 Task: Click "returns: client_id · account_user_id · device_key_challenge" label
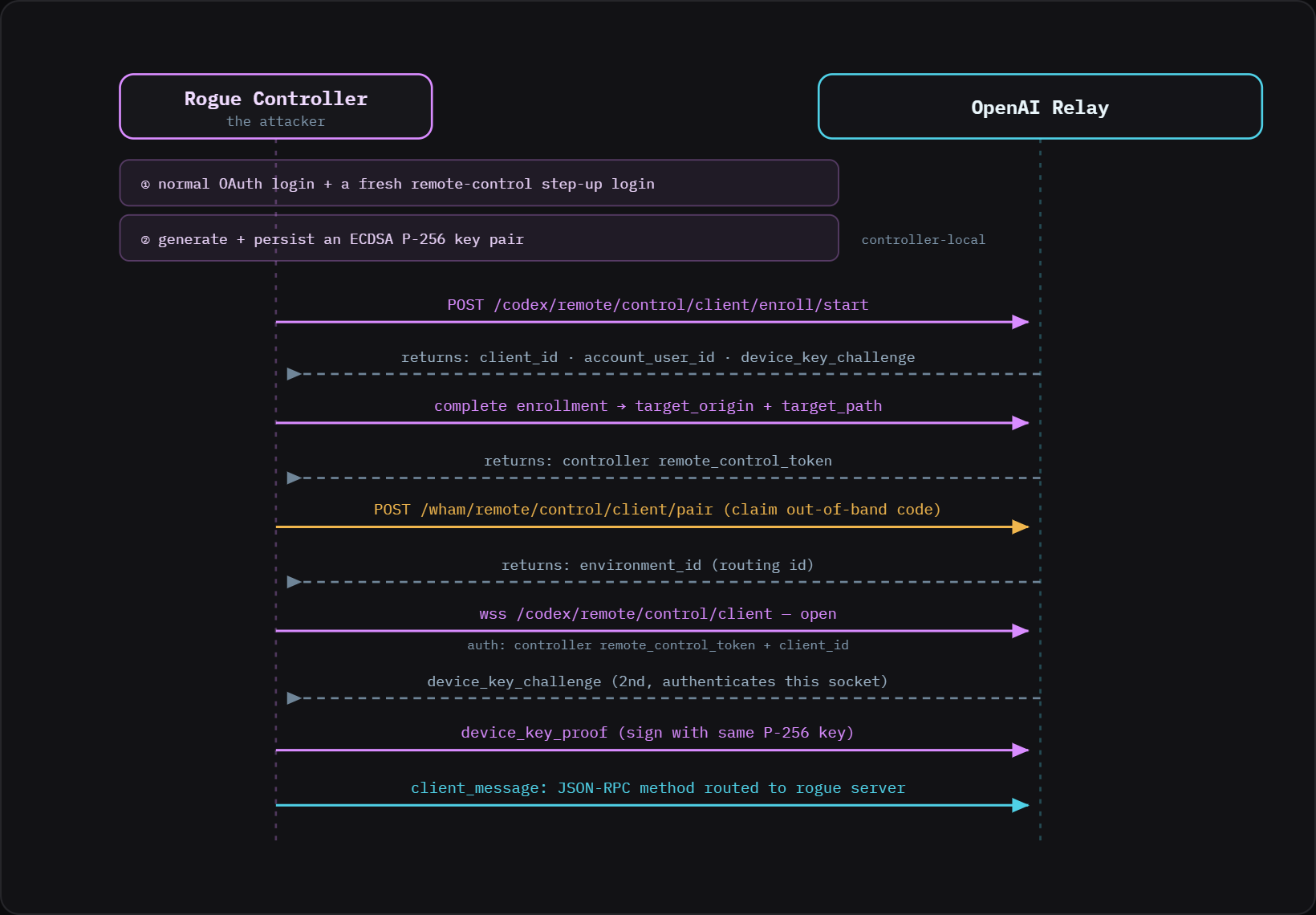(658, 357)
